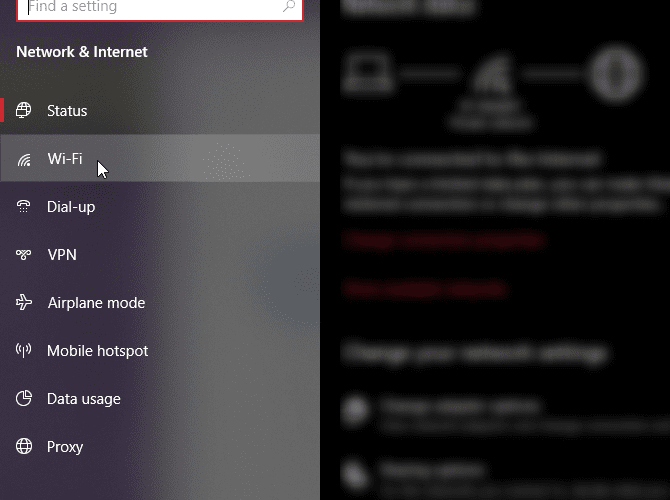Select the Wi-Fi signal icon
670x500 pixels.
click(x=24, y=159)
